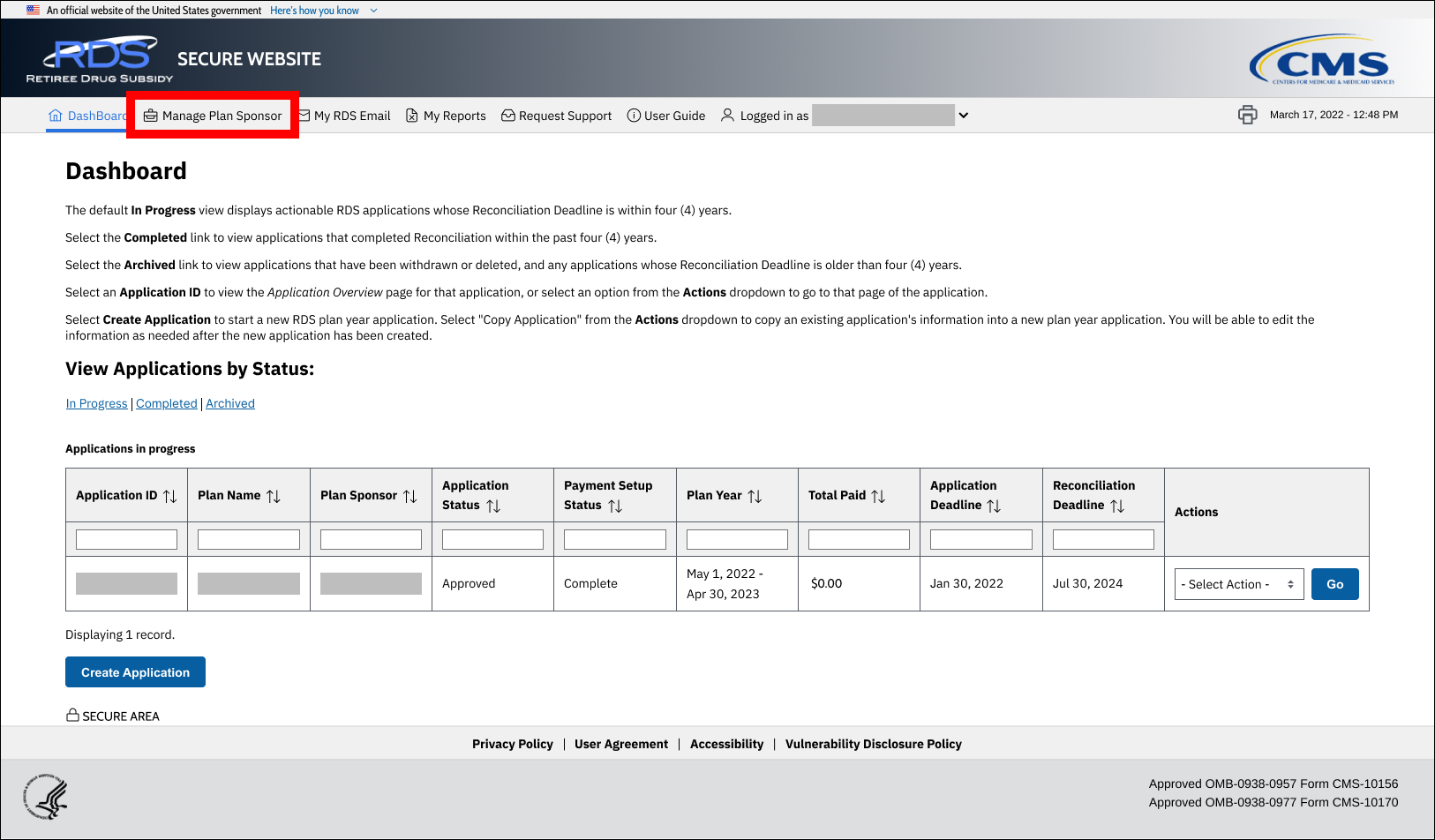View Archived applications link
This screenshot has width=1435, height=840.
click(x=230, y=403)
